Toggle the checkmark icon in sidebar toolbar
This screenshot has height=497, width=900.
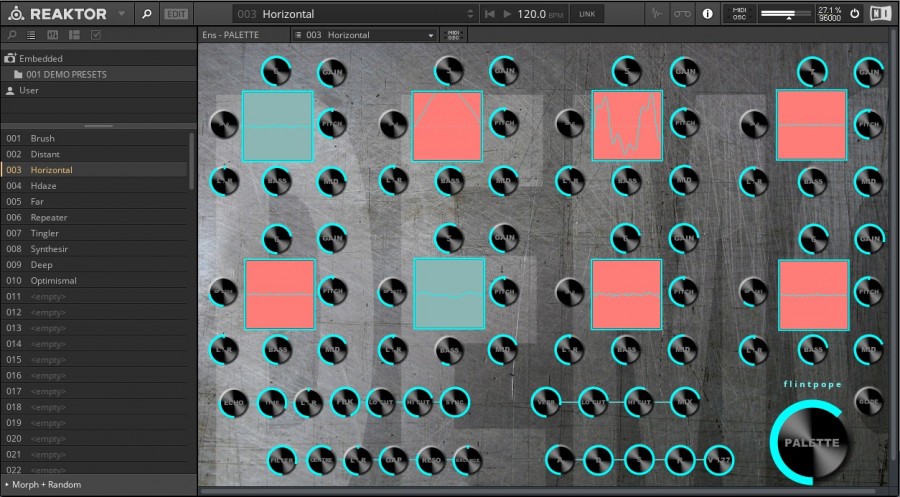pyautogui.click(x=96, y=35)
